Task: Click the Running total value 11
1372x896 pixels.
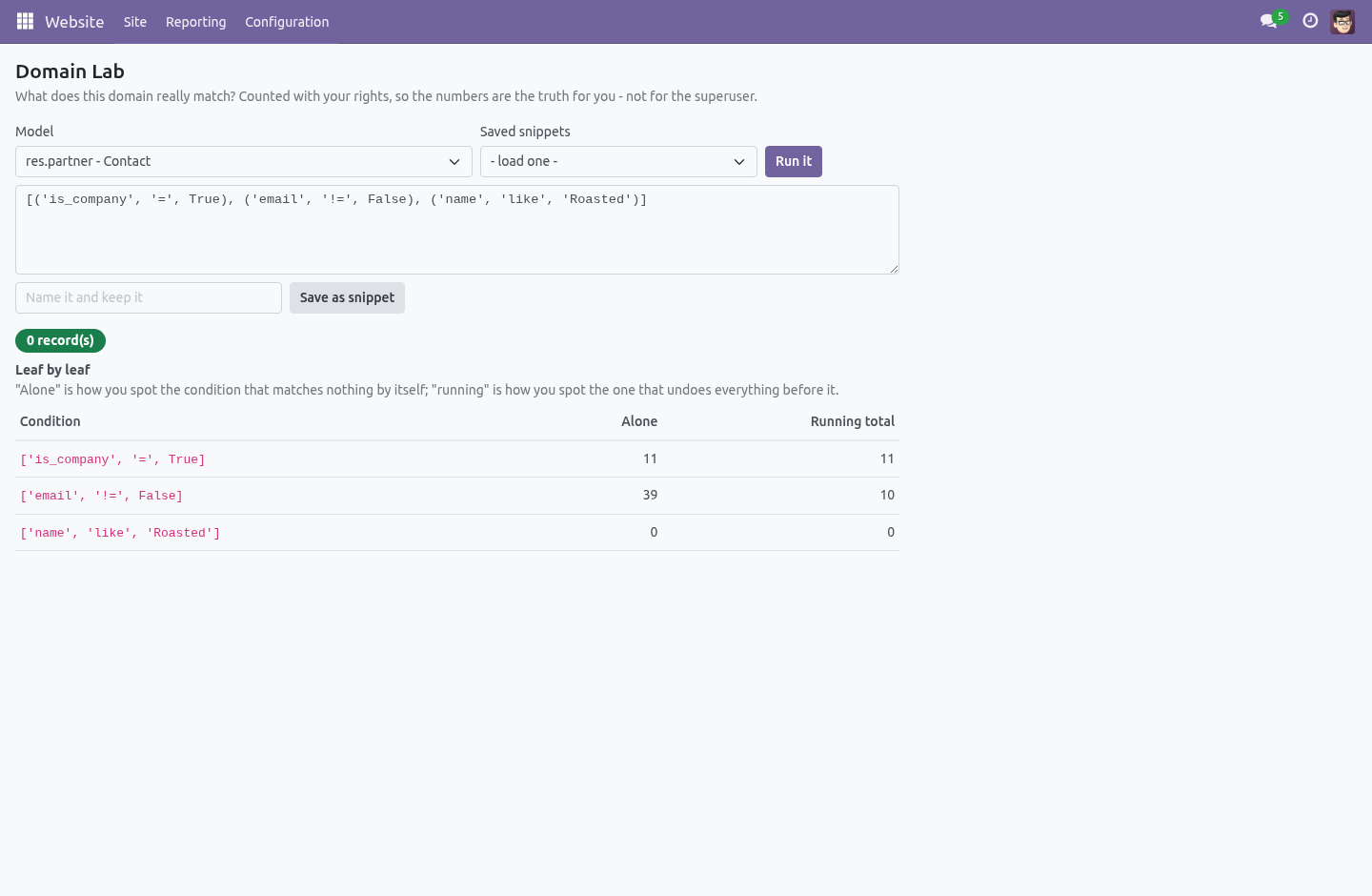Action: 887,458
